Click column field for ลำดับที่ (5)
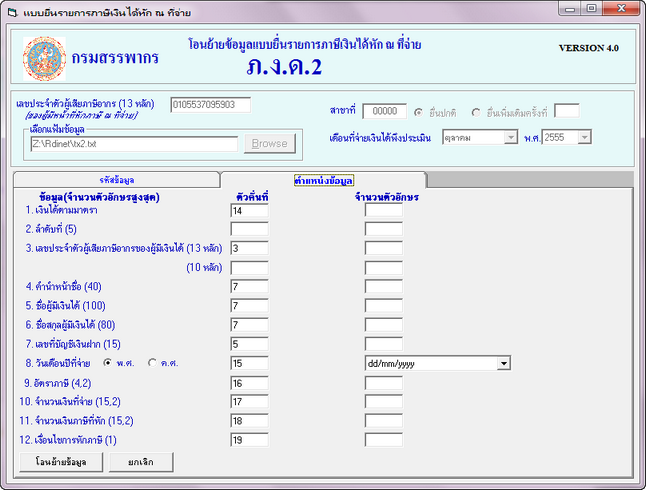Image resolution: width=646 pixels, height=490 pixels. 249,230
